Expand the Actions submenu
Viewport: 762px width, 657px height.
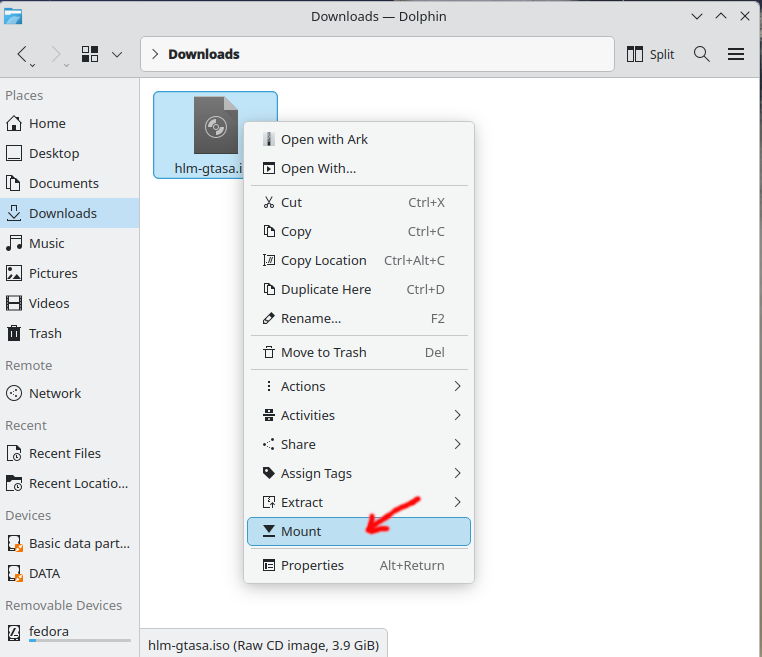pyautogui.click(x=359, y=386)
